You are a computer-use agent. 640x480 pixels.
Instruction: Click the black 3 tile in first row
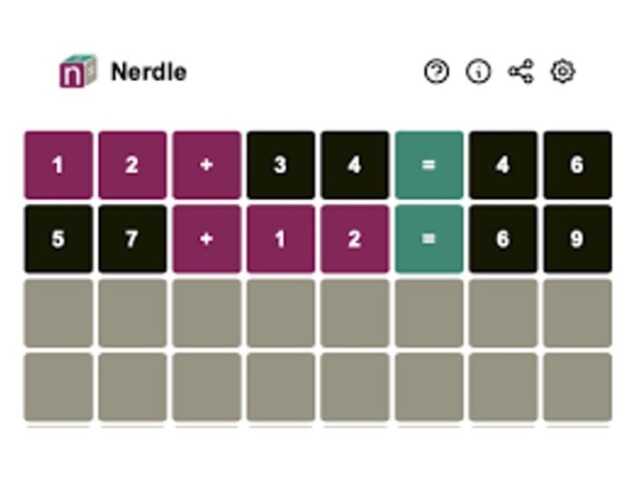[x=280, y=165]
